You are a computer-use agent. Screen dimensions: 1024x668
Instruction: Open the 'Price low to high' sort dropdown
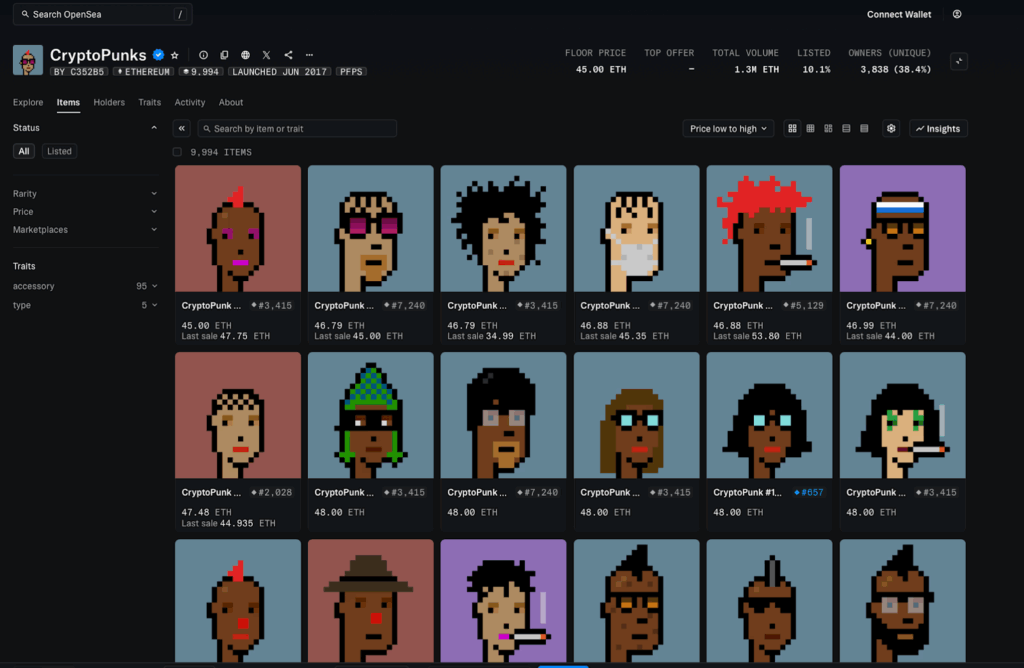click(728, 129)
